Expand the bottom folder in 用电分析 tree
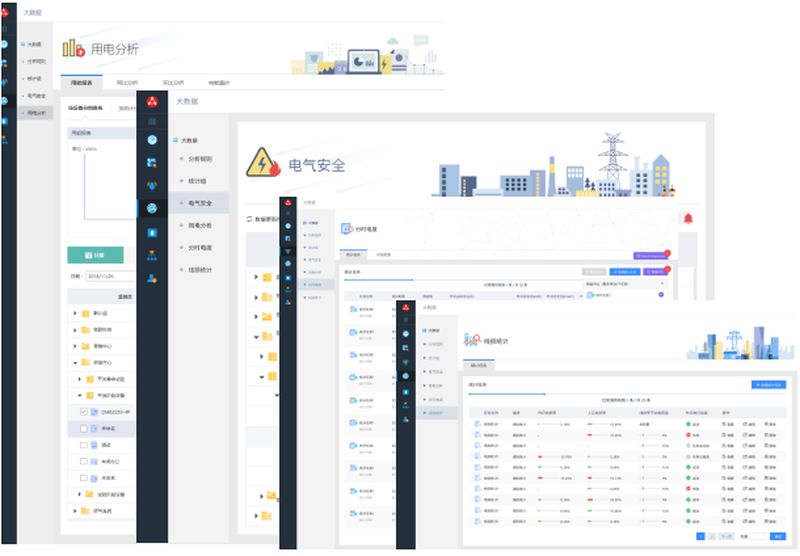The height and width of the screenshot is (556, 800). tap(76, 511)
